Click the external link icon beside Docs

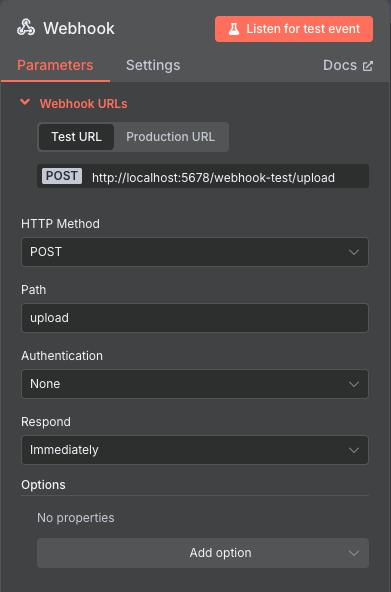[x=368, y=66]
